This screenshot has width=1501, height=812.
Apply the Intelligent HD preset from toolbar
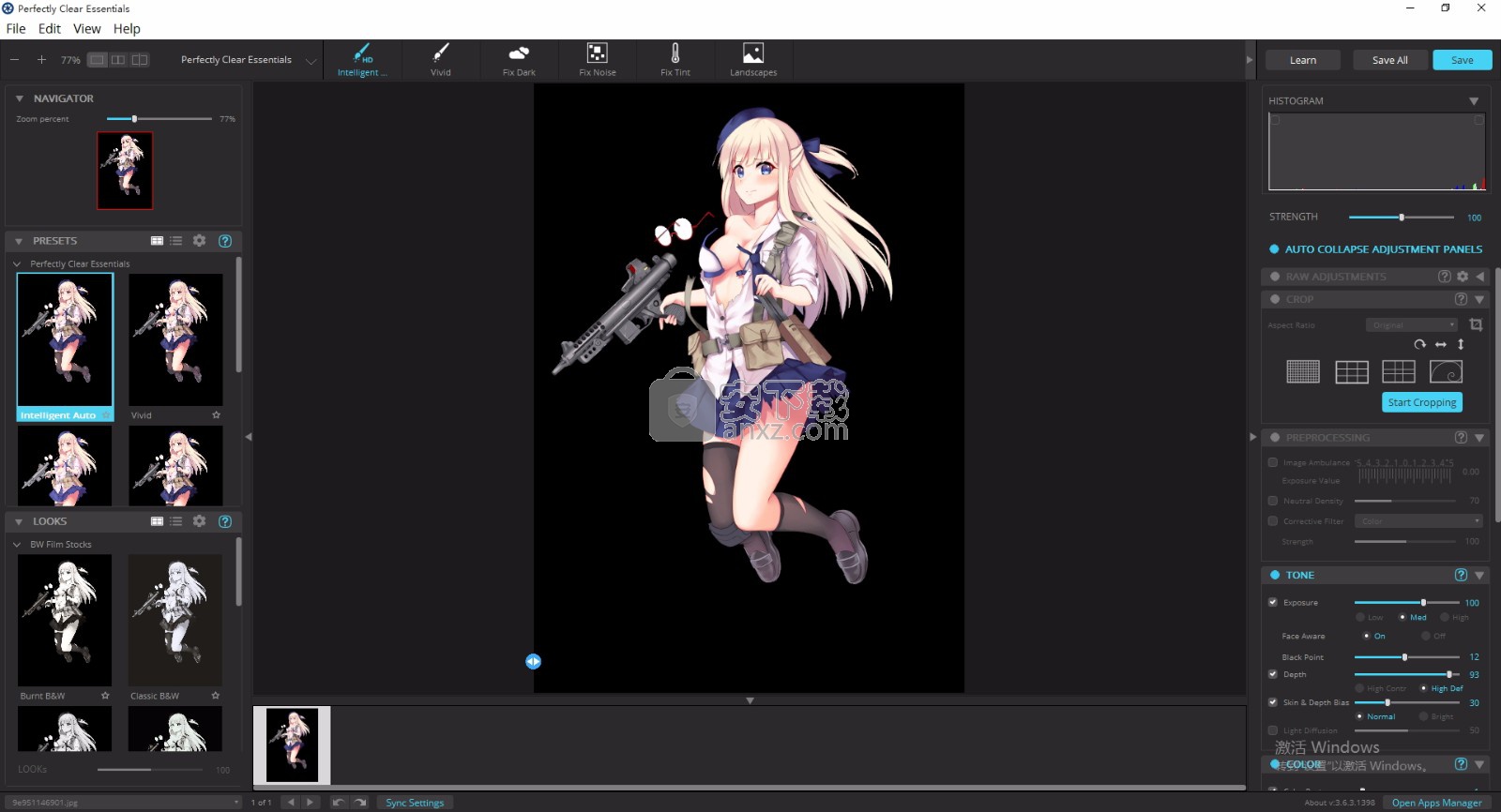pos(362,59)
